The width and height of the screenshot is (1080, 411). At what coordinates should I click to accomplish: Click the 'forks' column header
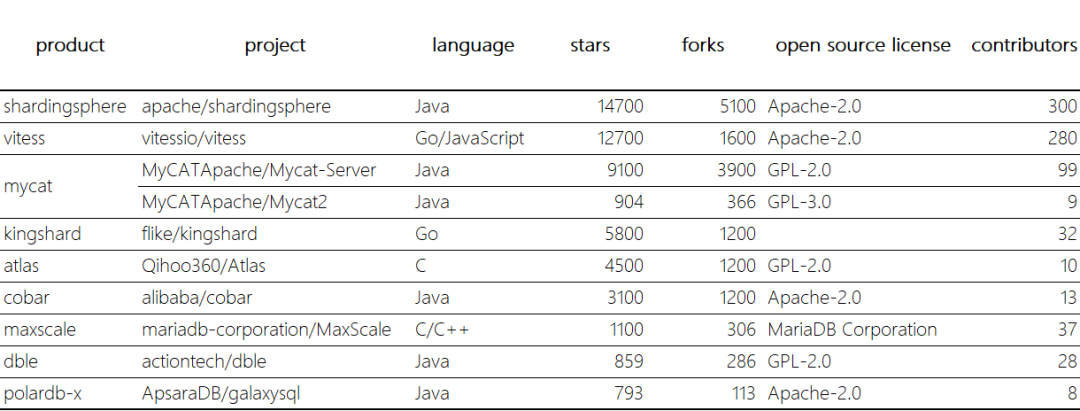pyautogui.click(x=703, y=45)
